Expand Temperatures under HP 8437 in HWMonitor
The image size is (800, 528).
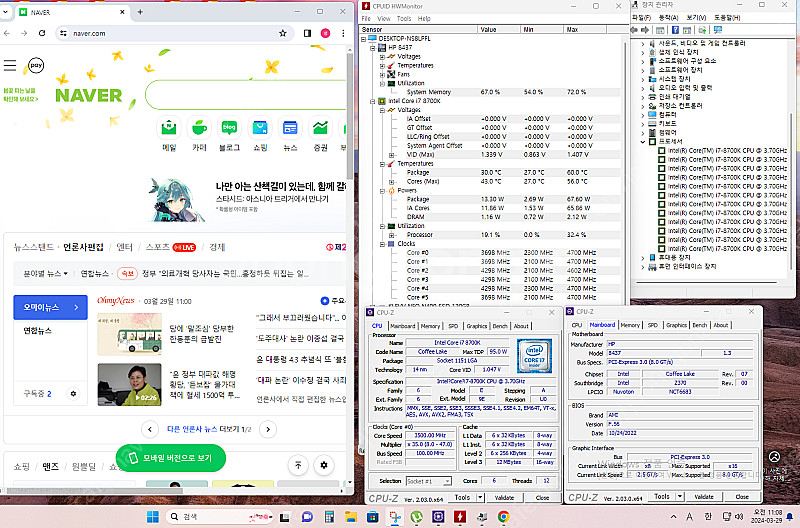382,65
